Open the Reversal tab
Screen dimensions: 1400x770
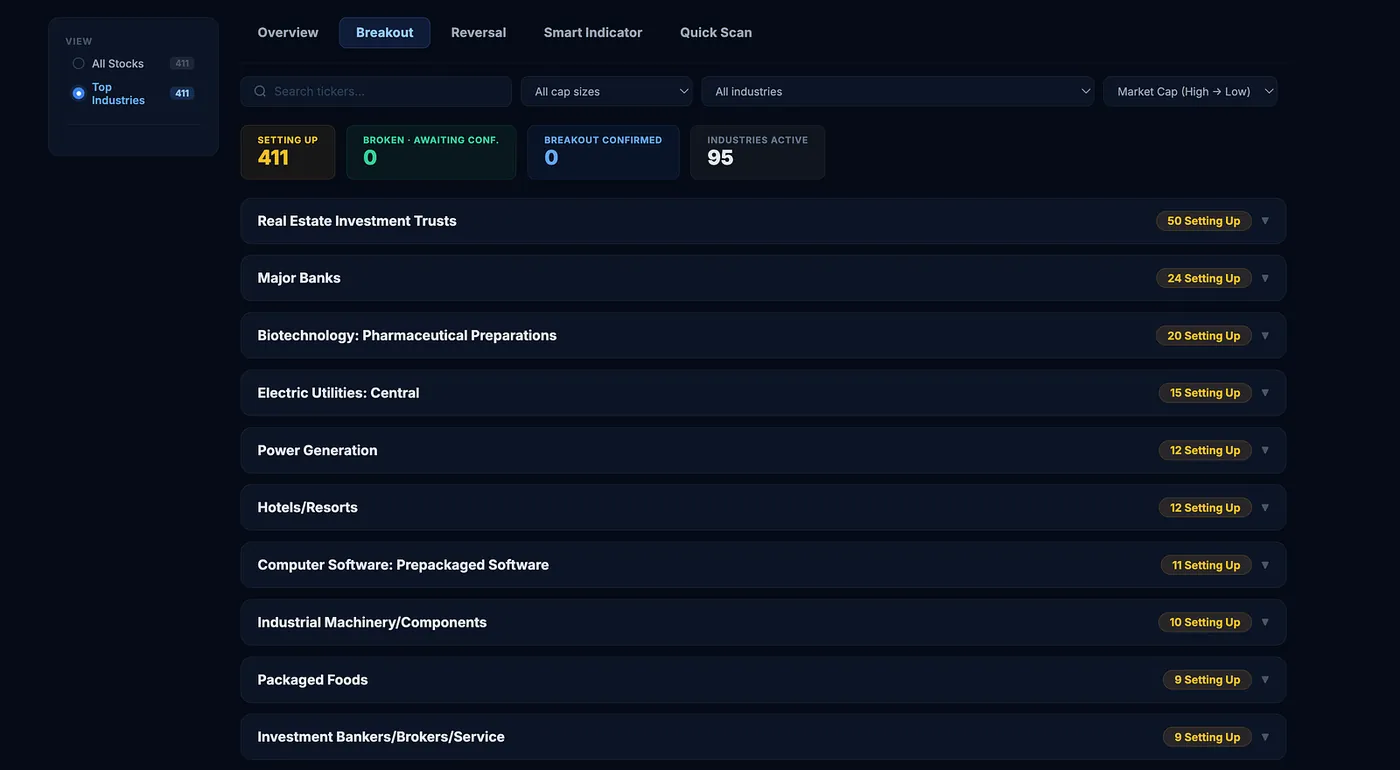[479, 32]
